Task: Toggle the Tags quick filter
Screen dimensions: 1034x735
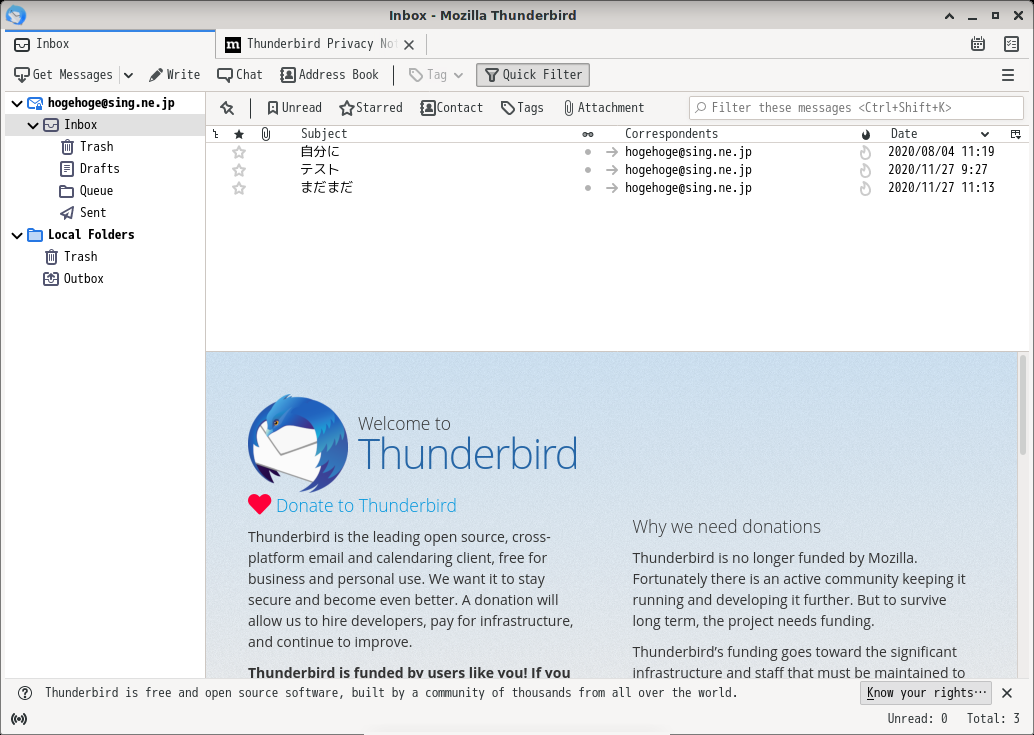Action: pos(522,107)
